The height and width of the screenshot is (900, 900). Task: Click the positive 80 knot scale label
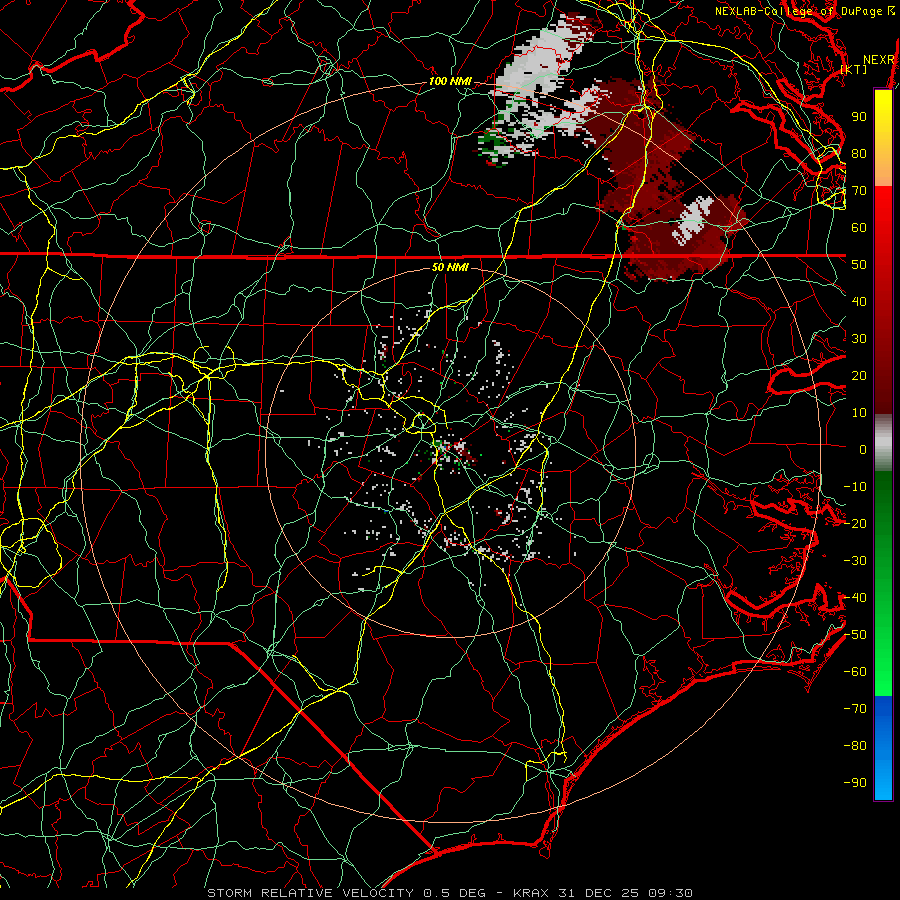tap(859, 154)
